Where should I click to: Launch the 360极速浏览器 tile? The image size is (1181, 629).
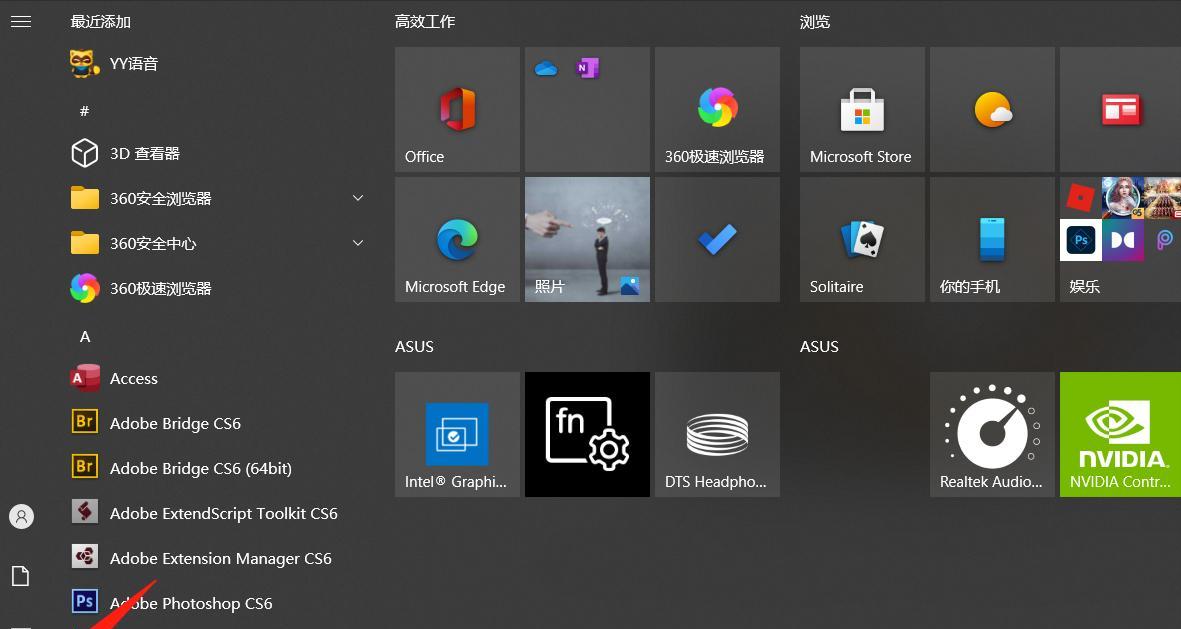click(x=717, y=109)
